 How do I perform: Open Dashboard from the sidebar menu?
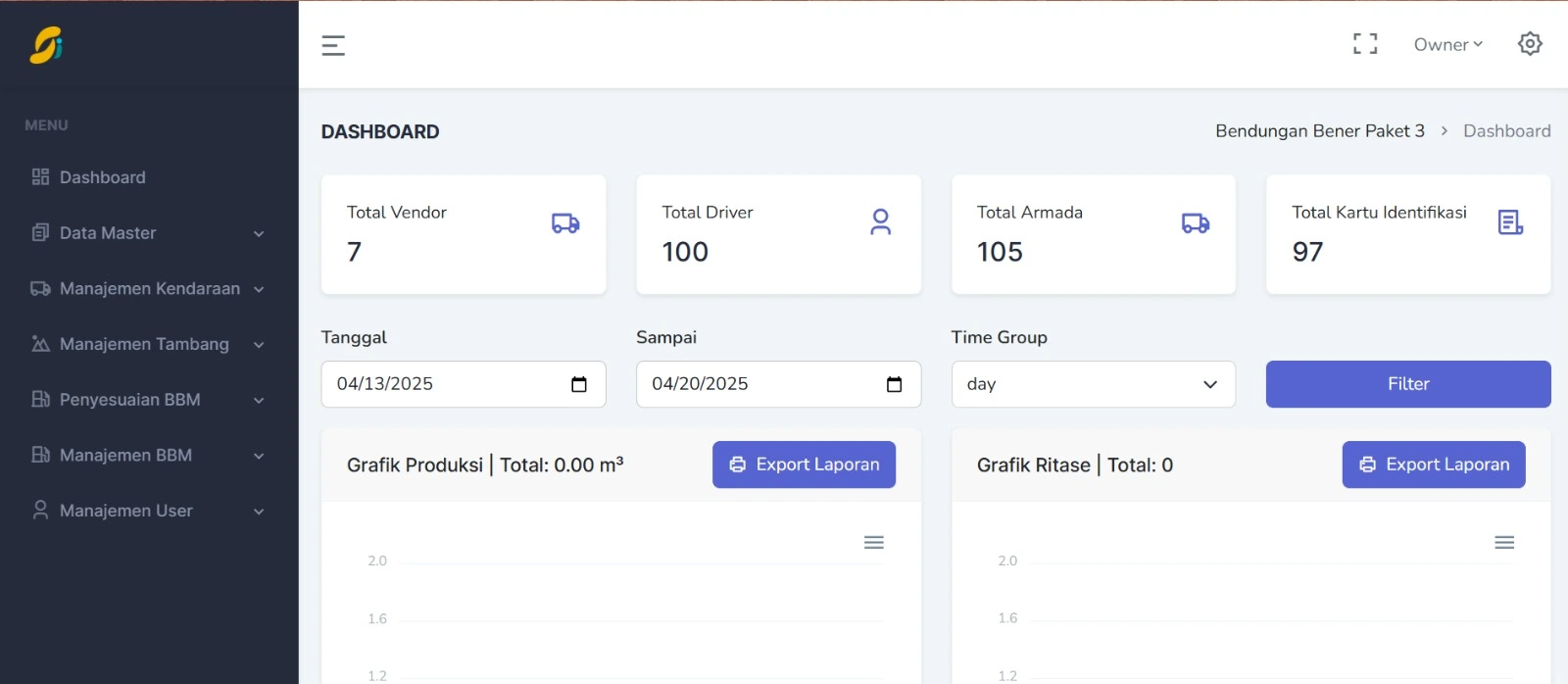[102, 177]
